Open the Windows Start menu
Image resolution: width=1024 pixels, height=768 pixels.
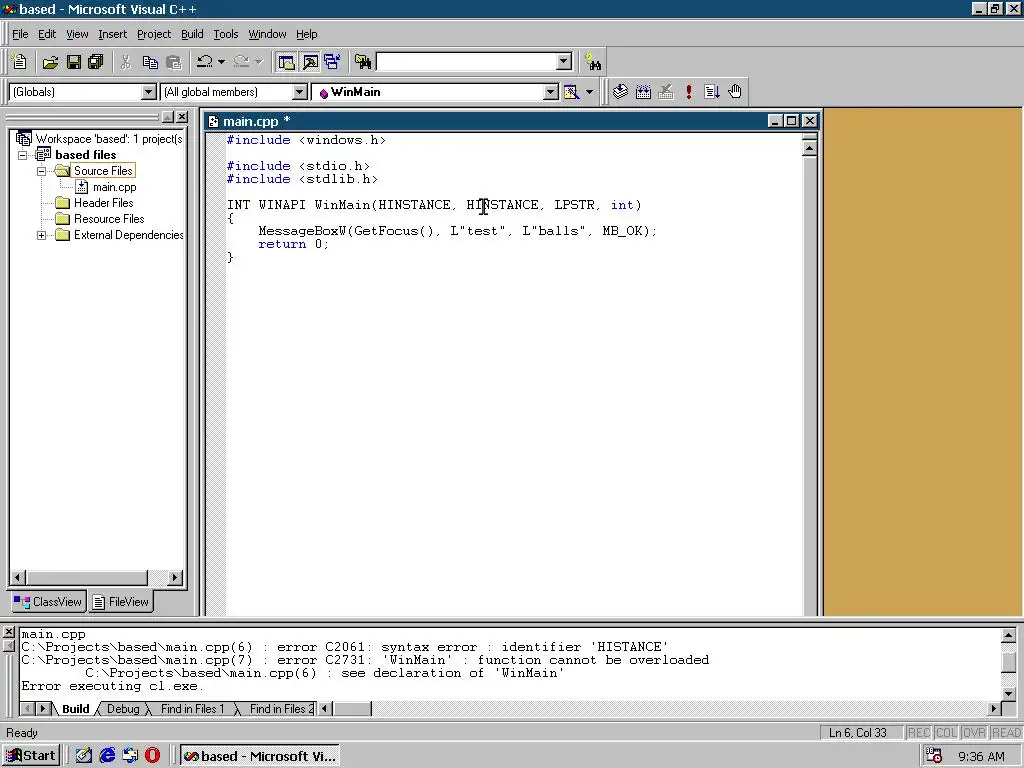(x=31, y=756)
